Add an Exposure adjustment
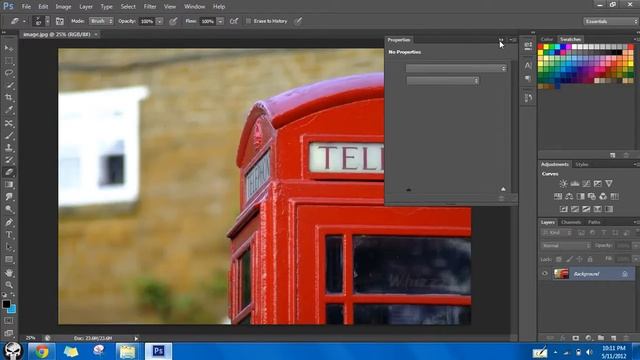Screen dimensions: 640x360 point(598,184)
